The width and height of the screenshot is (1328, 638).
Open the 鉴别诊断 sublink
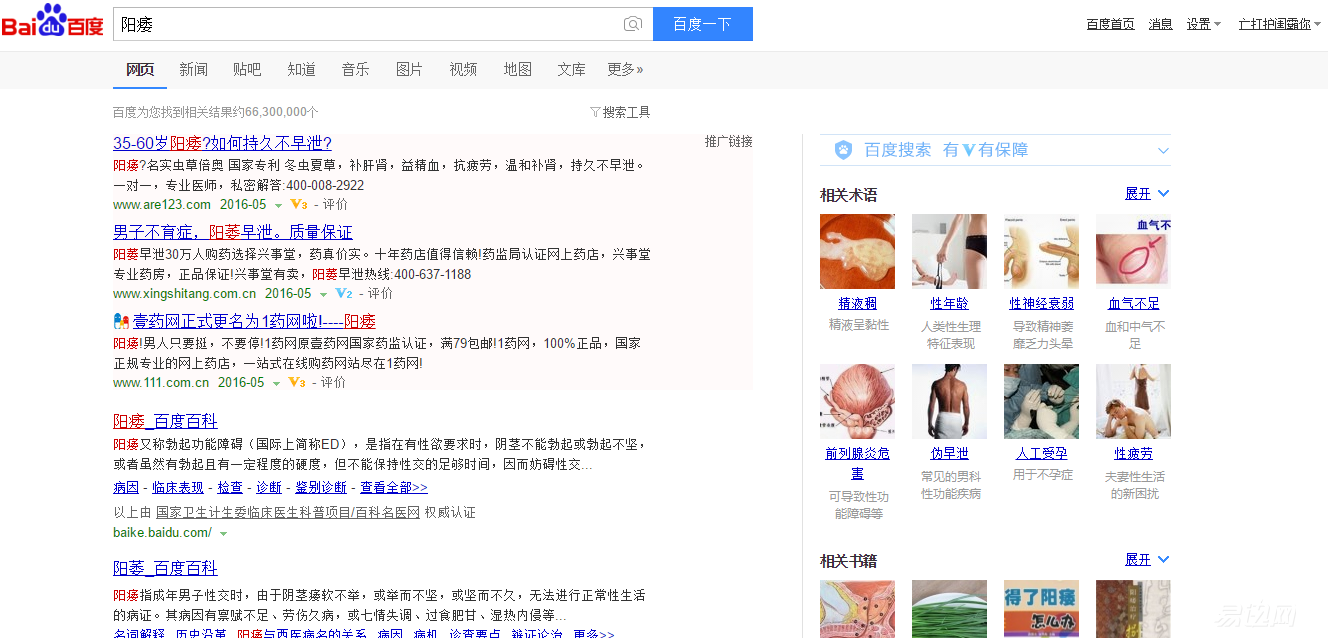(x=321, y=488)
